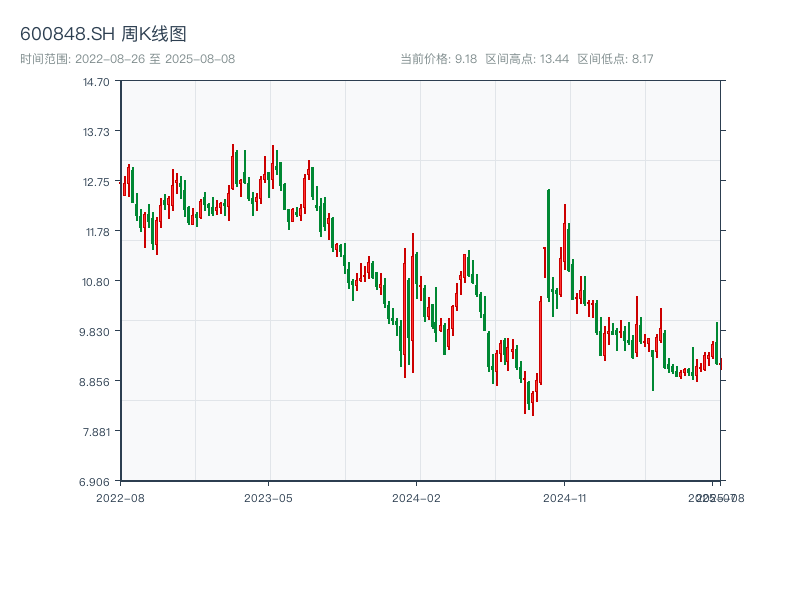Screen dimensions: 800x600
Task: Click the y-axis label 12.75
Action: pyautogui.click(x=96, y=182)
